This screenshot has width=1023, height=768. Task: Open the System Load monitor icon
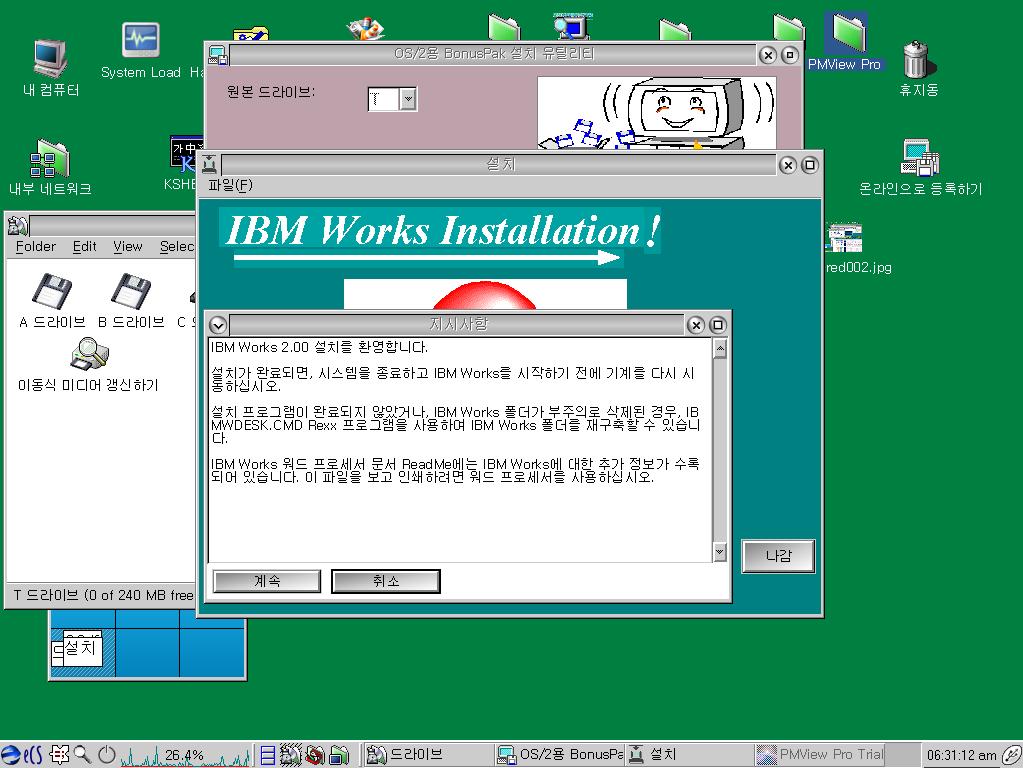141,51
